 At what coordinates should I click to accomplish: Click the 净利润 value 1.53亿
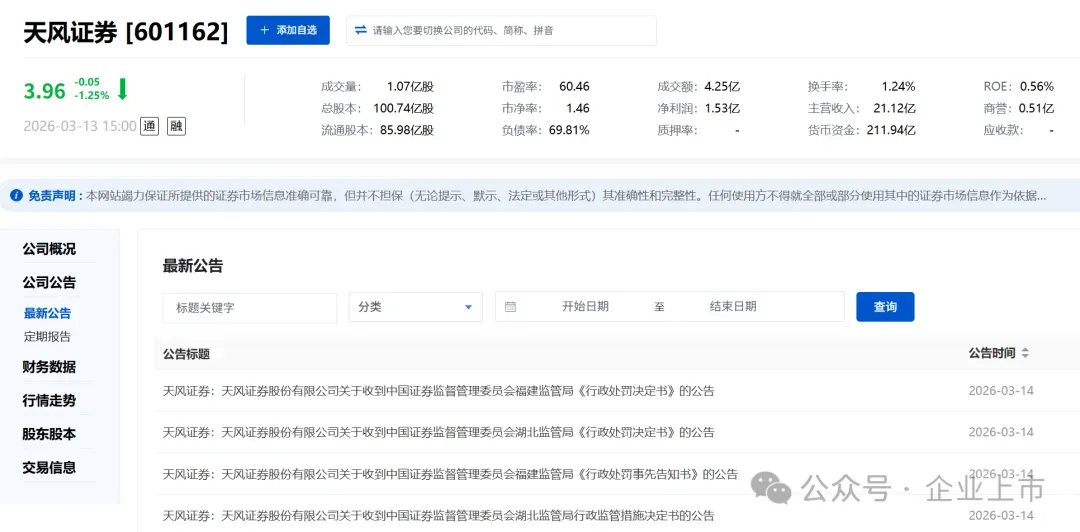point(722,108)
